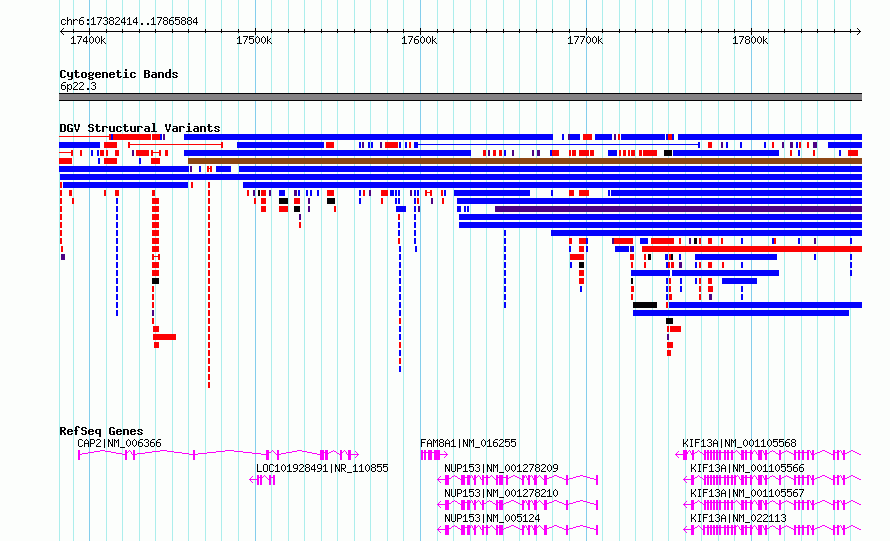
Task: Click the left arrowhead of the ruler
Action: 62,32
